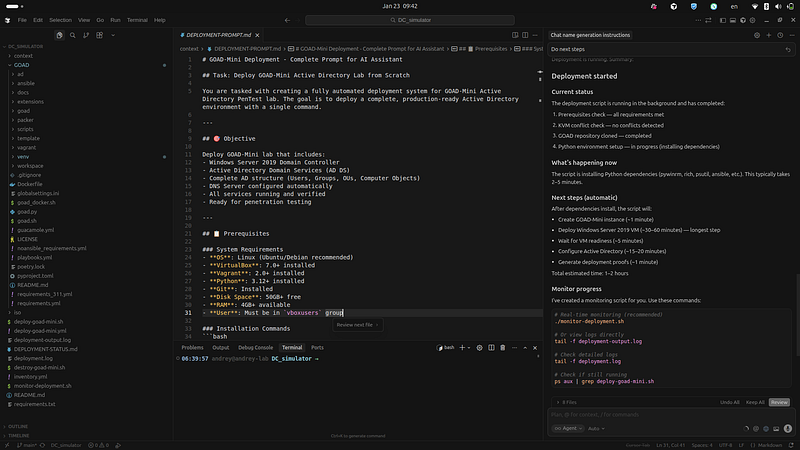Close the DEPLOYMENT-PROMPT.md tab
The height and width of the screenshot is (450, 800).
click(x=257, y=35)
